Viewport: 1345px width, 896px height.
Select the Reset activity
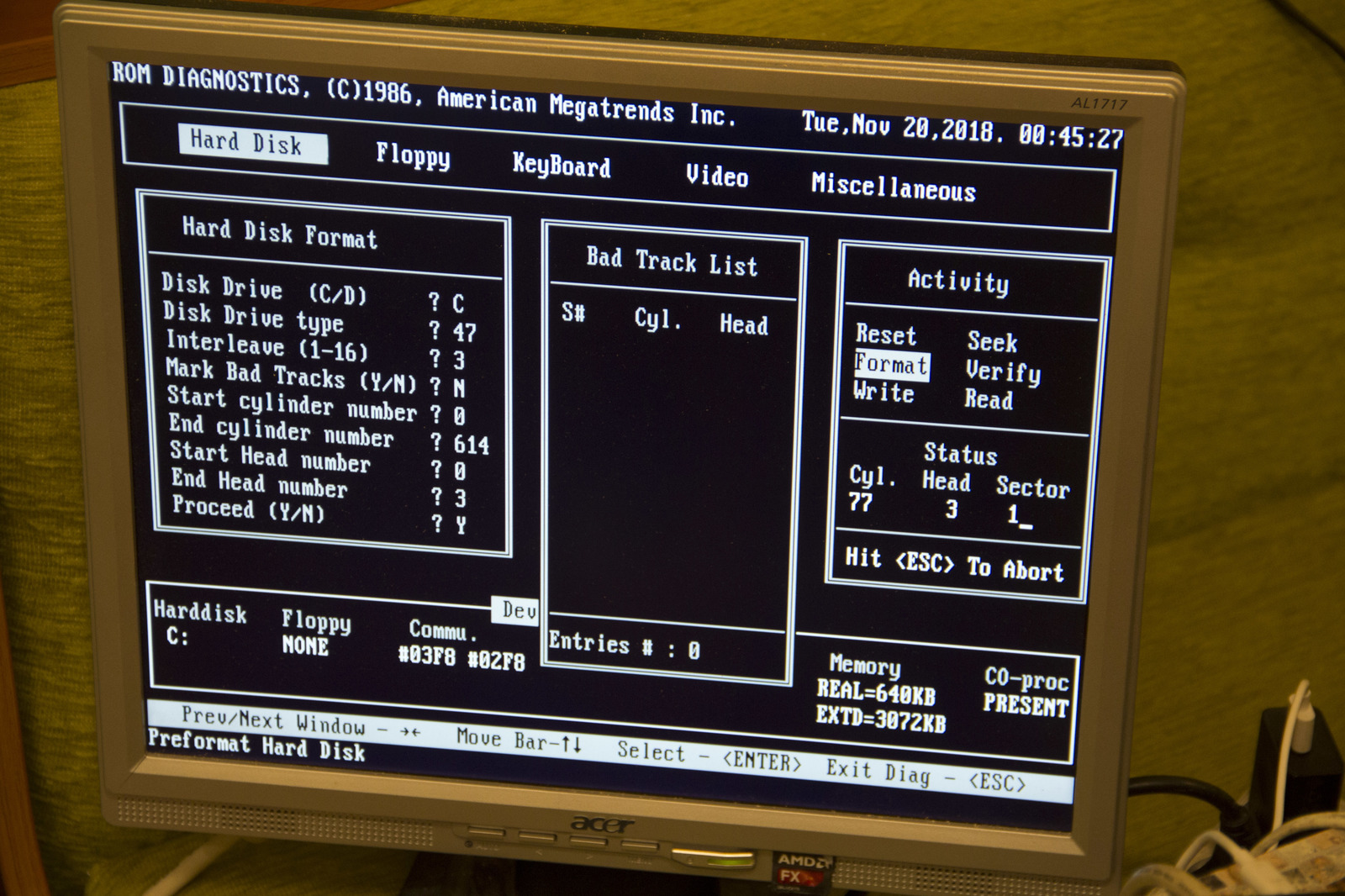point(886,335)
